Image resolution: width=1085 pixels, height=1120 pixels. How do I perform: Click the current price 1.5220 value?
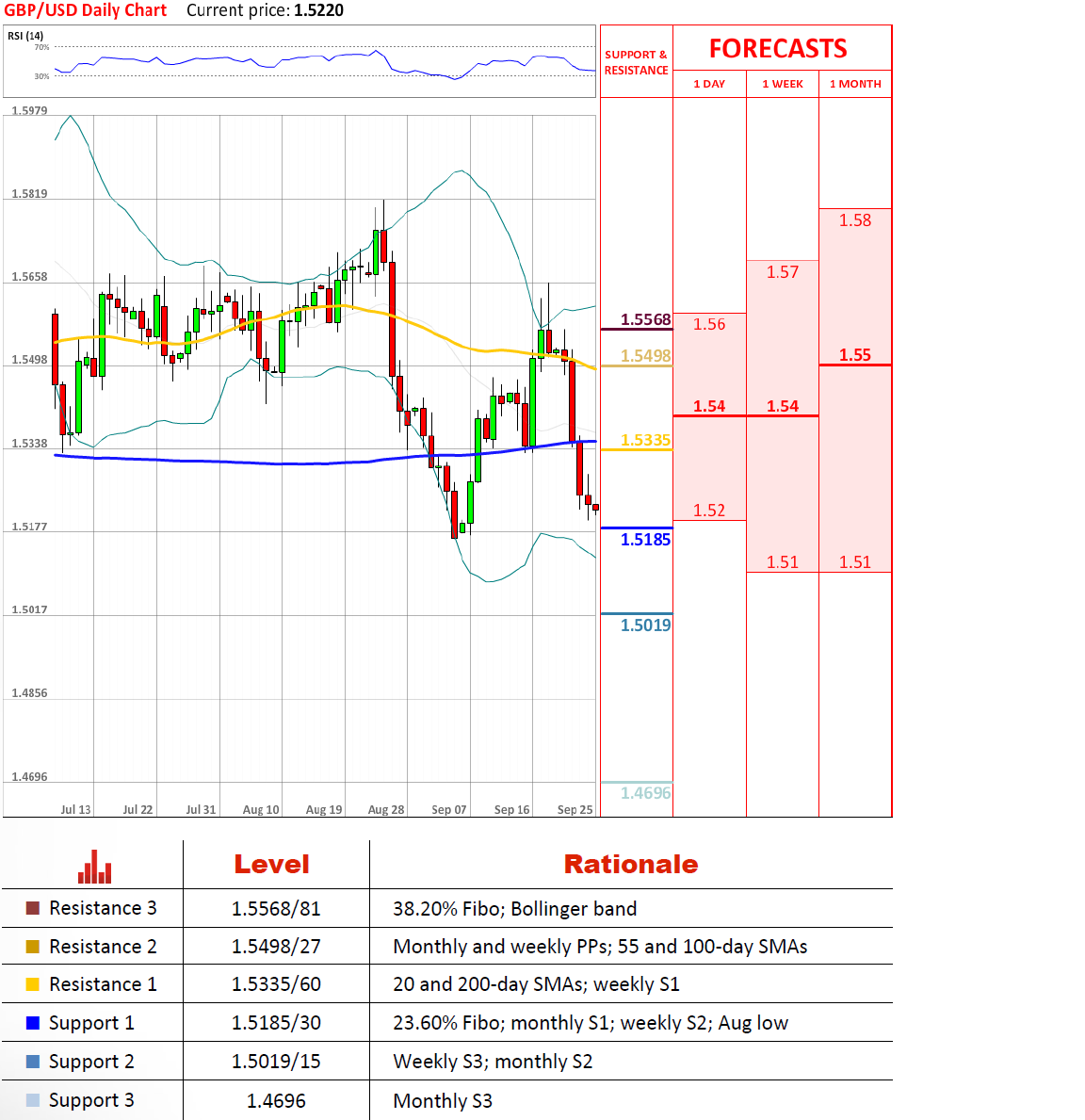coord(318,10)
